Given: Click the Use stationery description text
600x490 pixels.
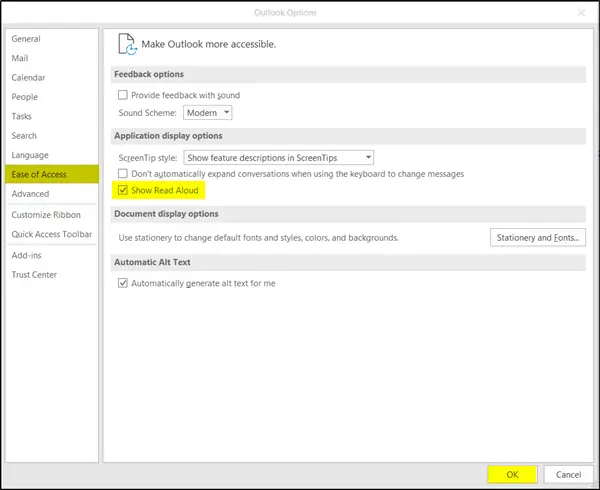Looking at the screenshot, I should click(x=258, y=238).
